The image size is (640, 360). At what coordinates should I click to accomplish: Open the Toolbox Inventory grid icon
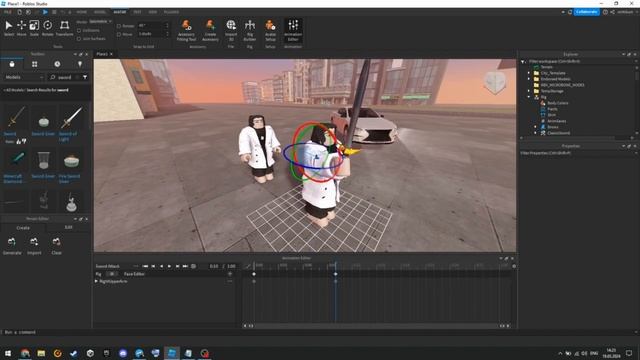[35, 64]
